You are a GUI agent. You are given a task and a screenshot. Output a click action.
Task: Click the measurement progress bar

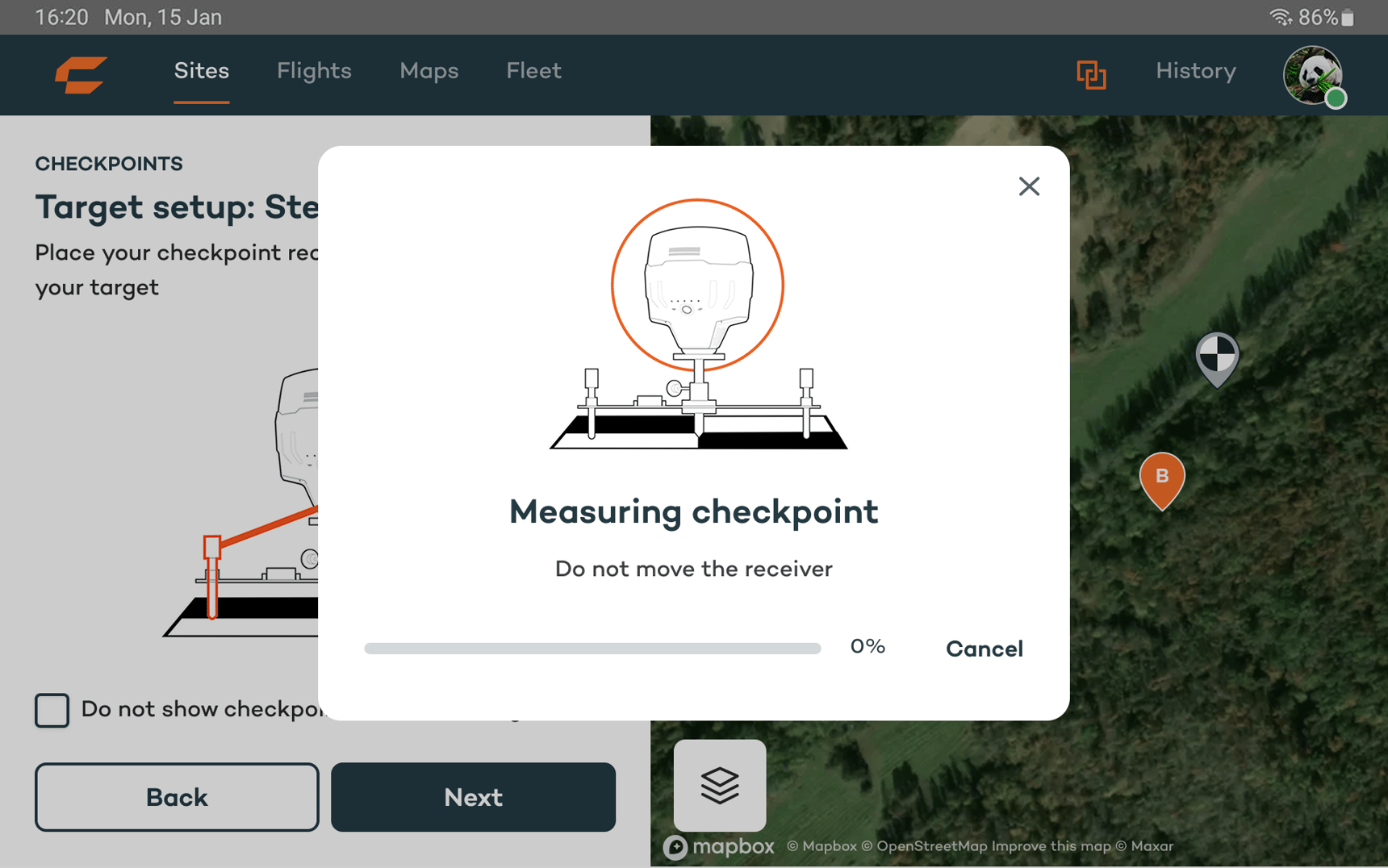[592, 649]
